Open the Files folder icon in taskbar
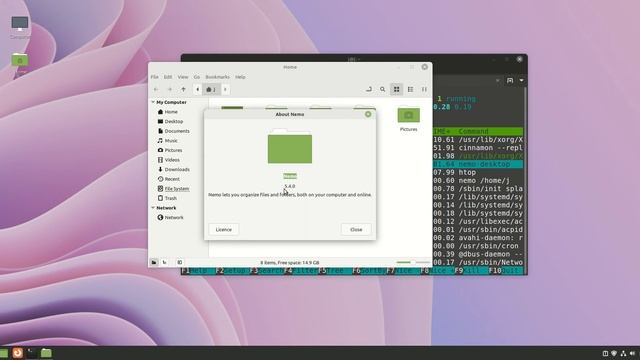Image resolution: width=640 pixels, height=360 pixels. click(46, 353)
